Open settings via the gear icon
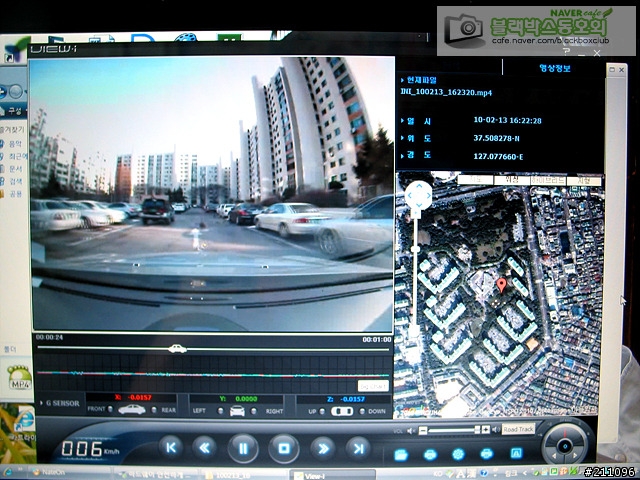 coord(458,454)
